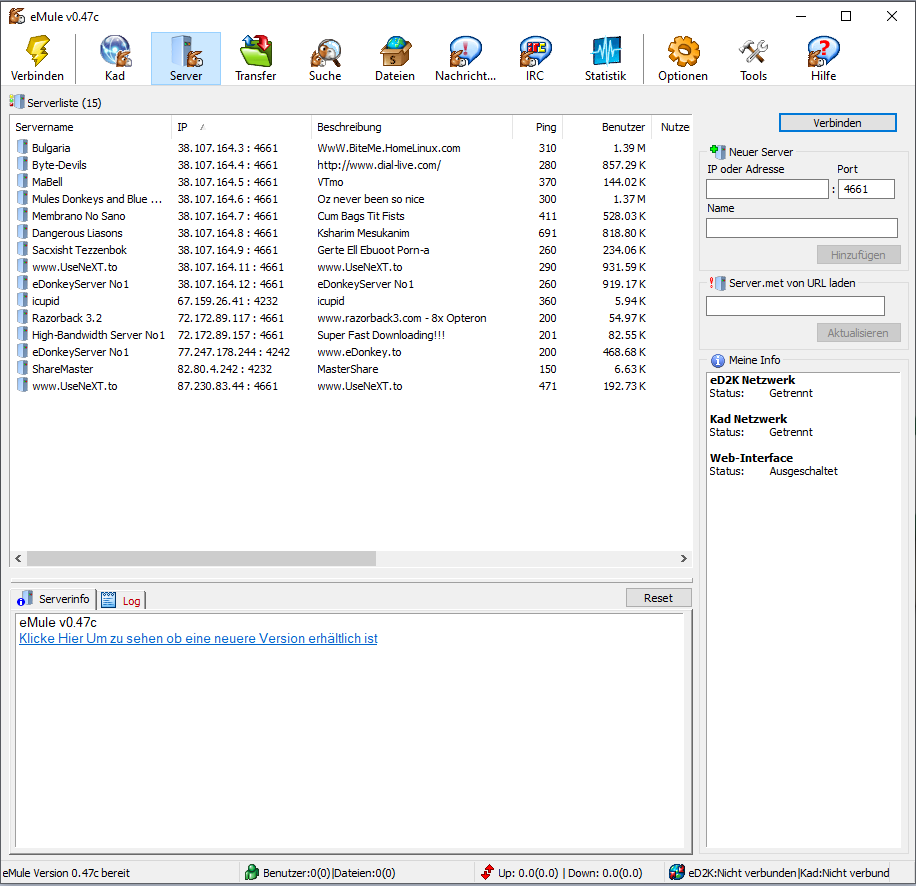Click the IP oder Adresse input field
The image size is (916, 886).
tap(767, 189)
